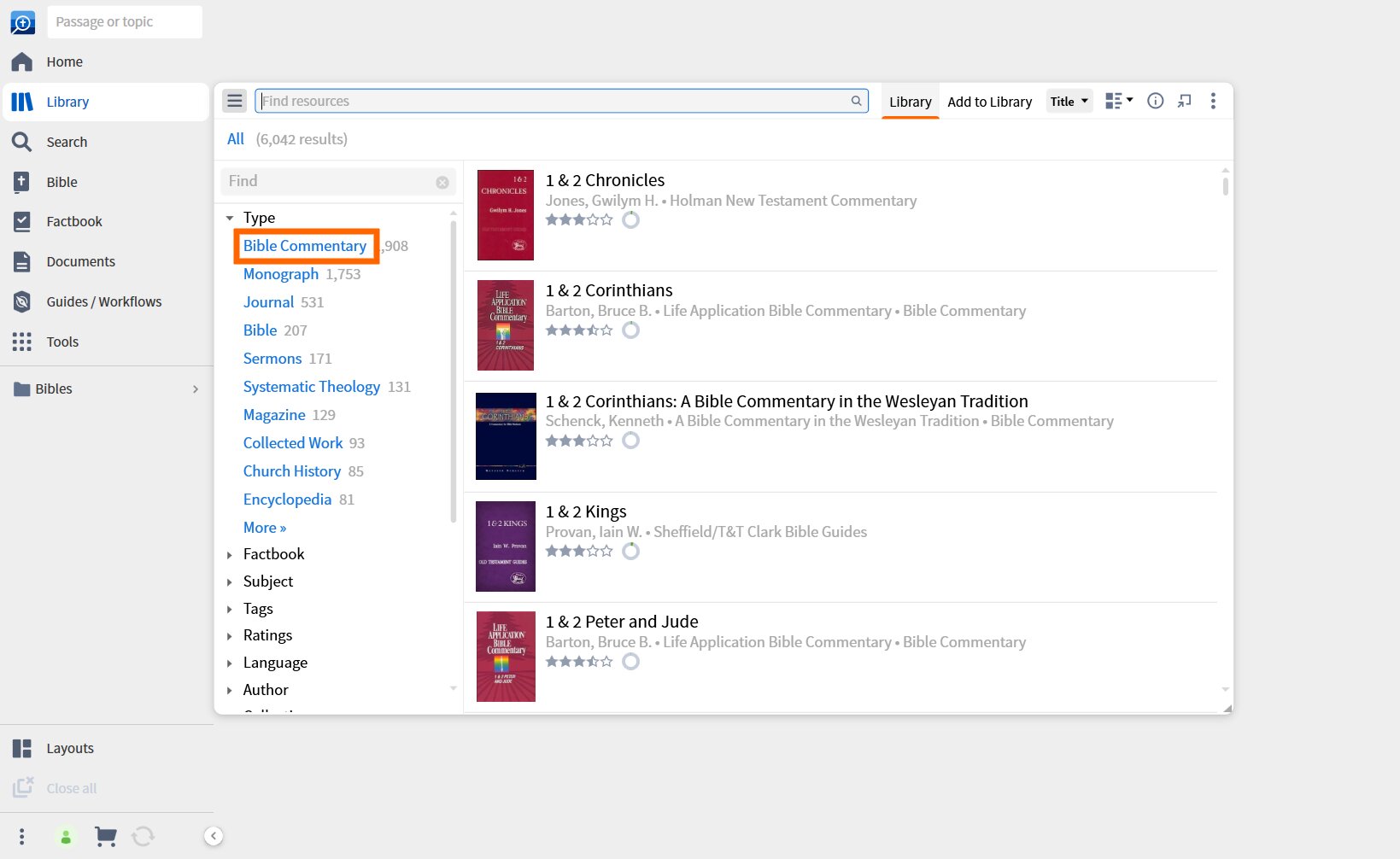Image resolution: width=1400 pixels, height=859 pixels.
Task: Switch to the Library tab
Action: (x=911, y=102)
